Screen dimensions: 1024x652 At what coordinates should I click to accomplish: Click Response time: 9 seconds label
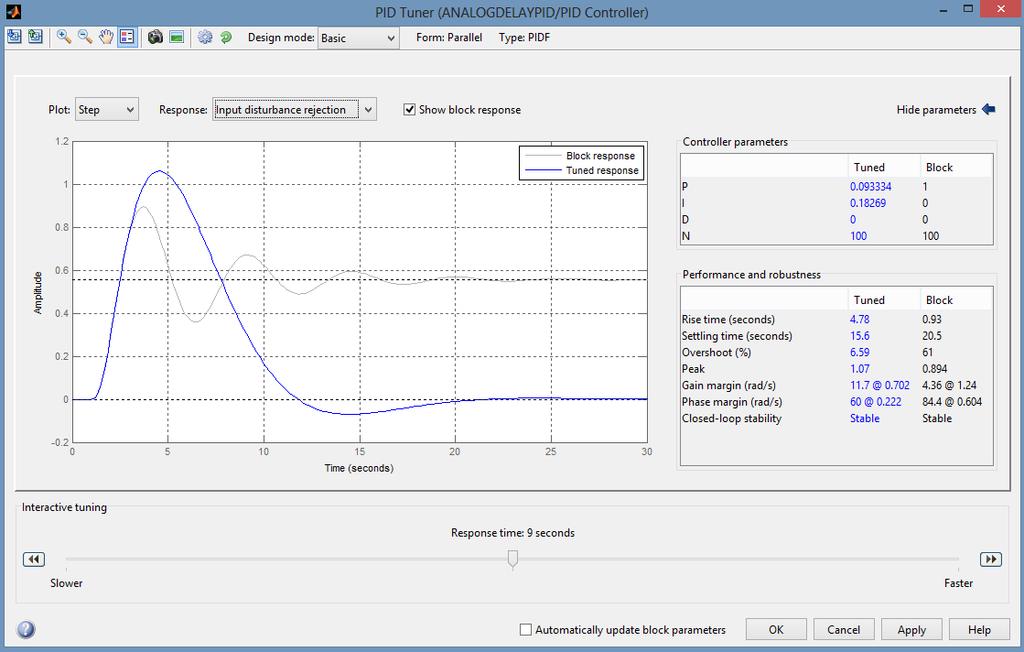tap(513, 532)
